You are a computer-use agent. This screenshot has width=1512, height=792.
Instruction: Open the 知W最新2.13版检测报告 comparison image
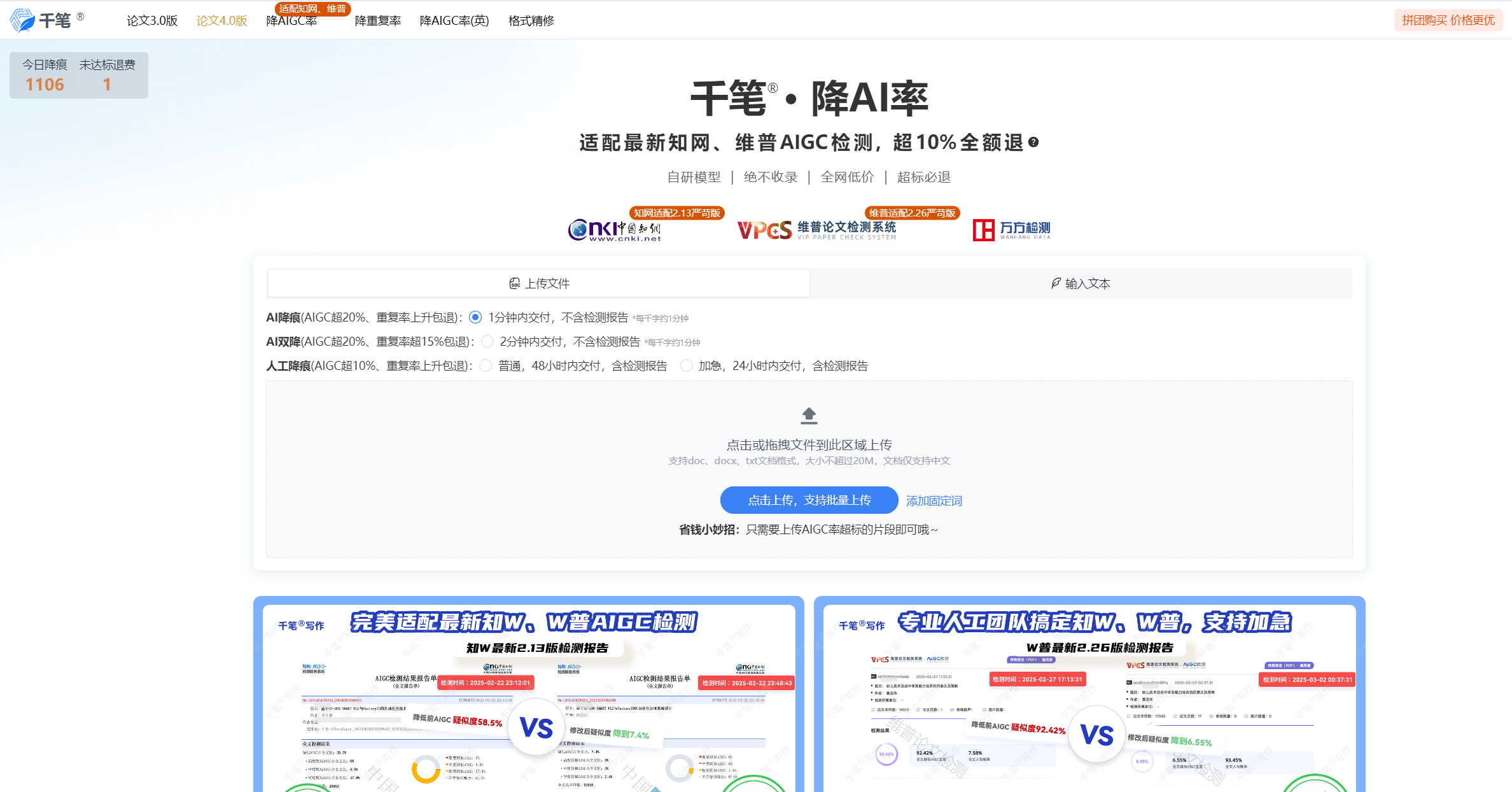click(529, 694)
